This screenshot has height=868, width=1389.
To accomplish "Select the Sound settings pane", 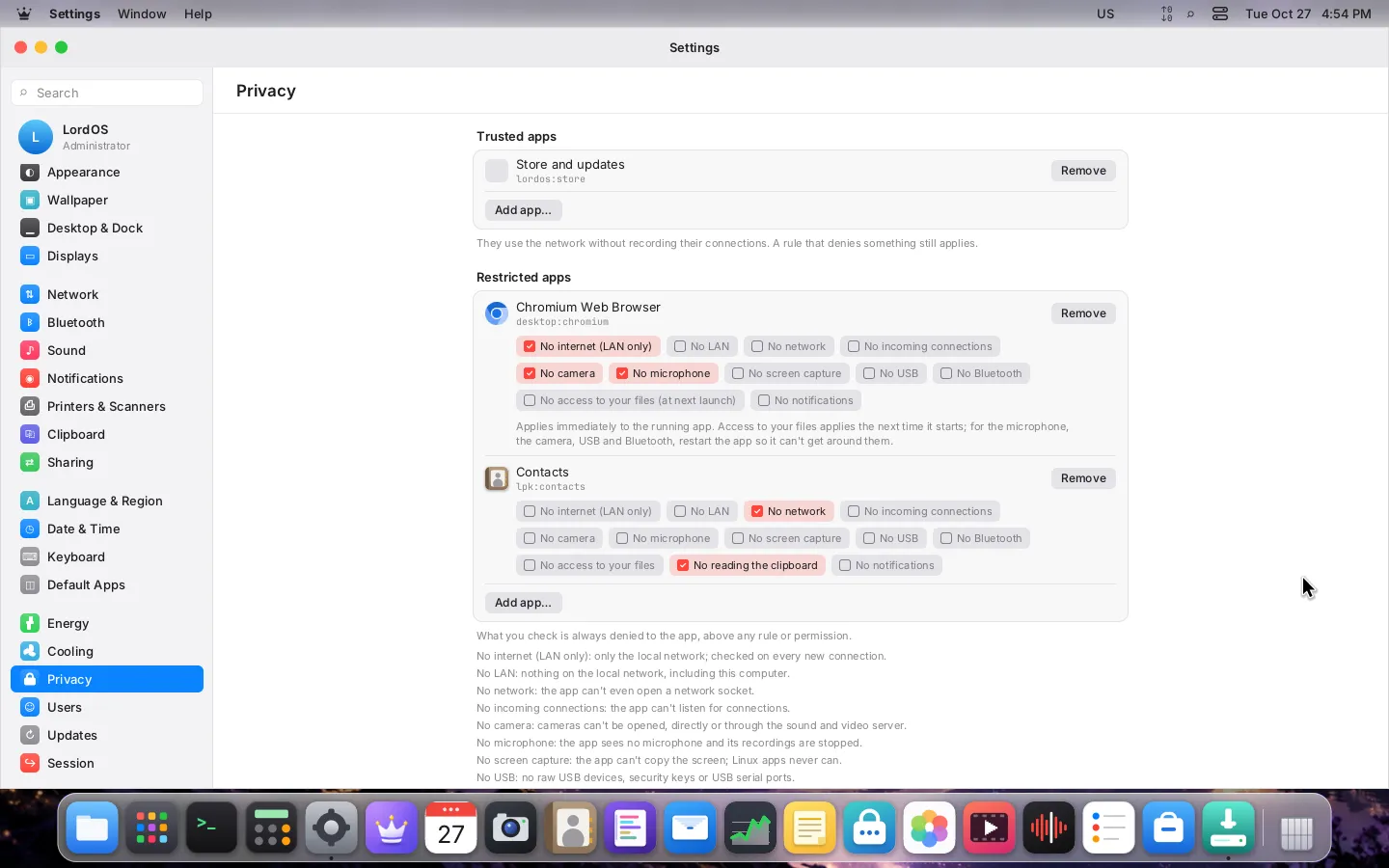I will tap(107, 350).
